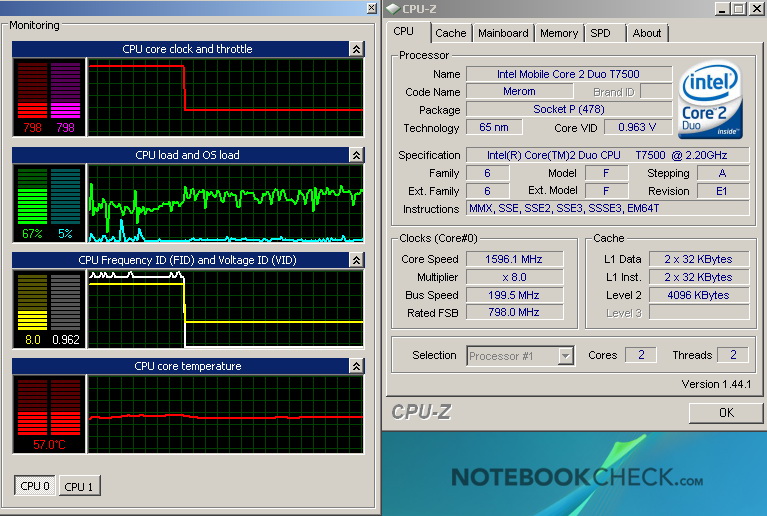Click the Threads count field

(x=733, y=355)
